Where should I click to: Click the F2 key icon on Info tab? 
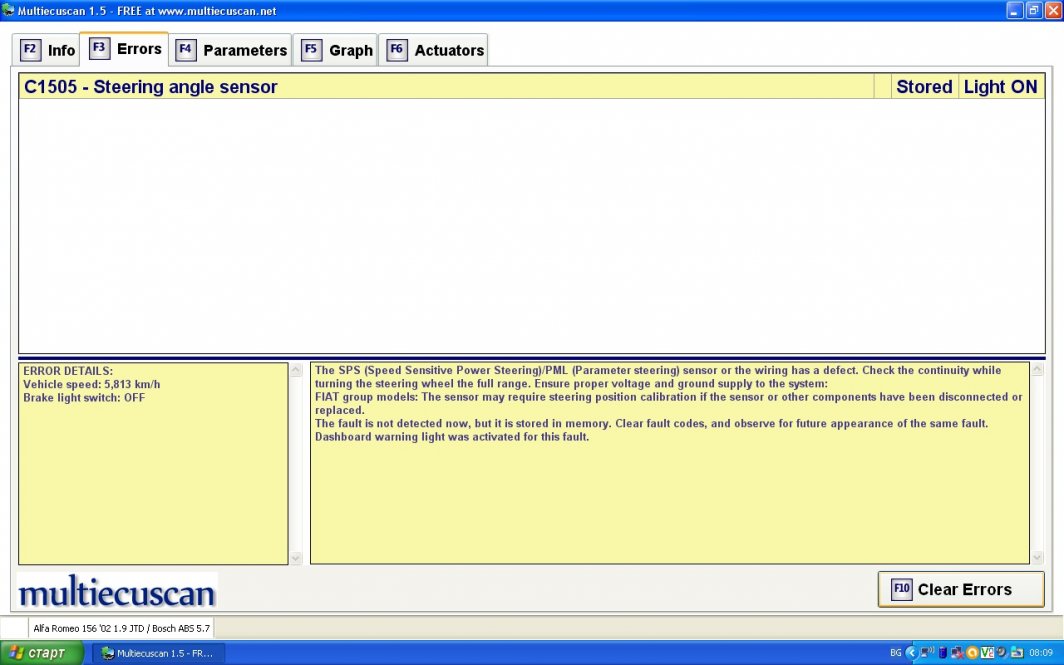30,49
